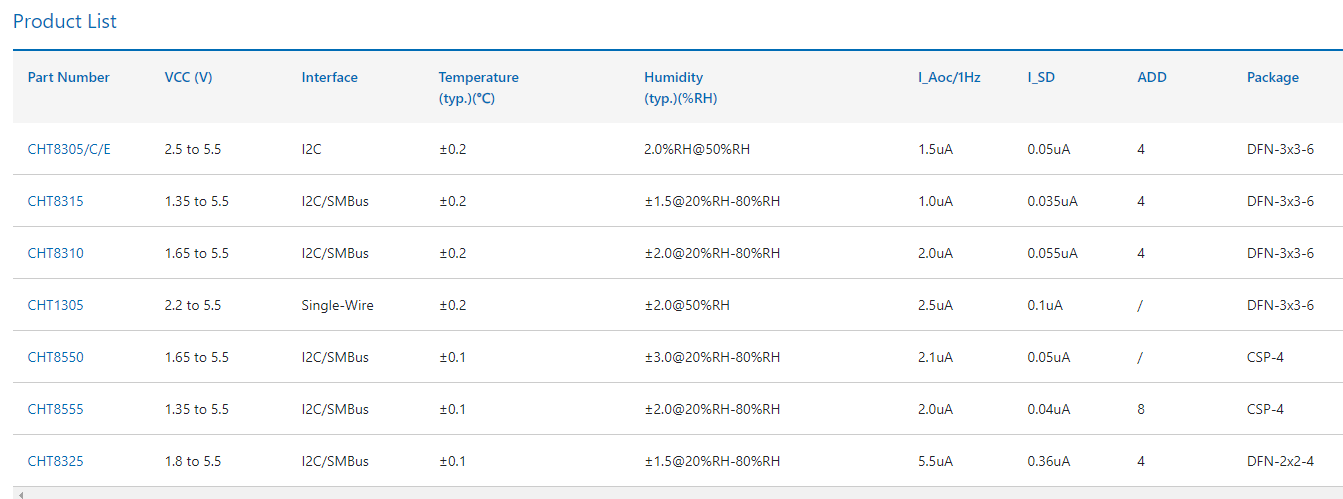Click the Temperature (typ.) column header
Viewport: 1343px width, 499px height.
[479, 88]
